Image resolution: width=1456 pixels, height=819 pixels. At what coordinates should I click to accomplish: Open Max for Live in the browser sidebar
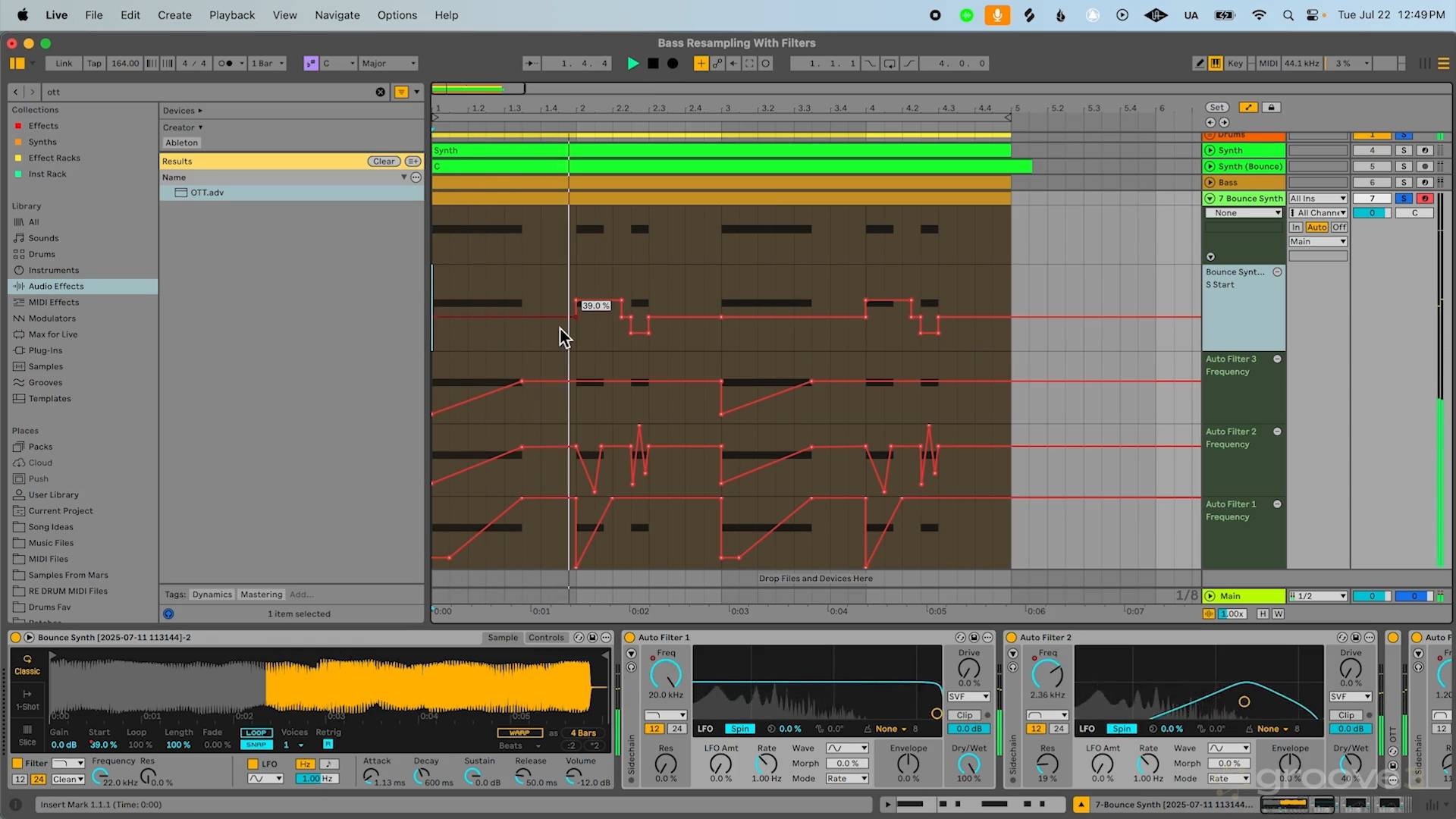[x=52, y=334]
